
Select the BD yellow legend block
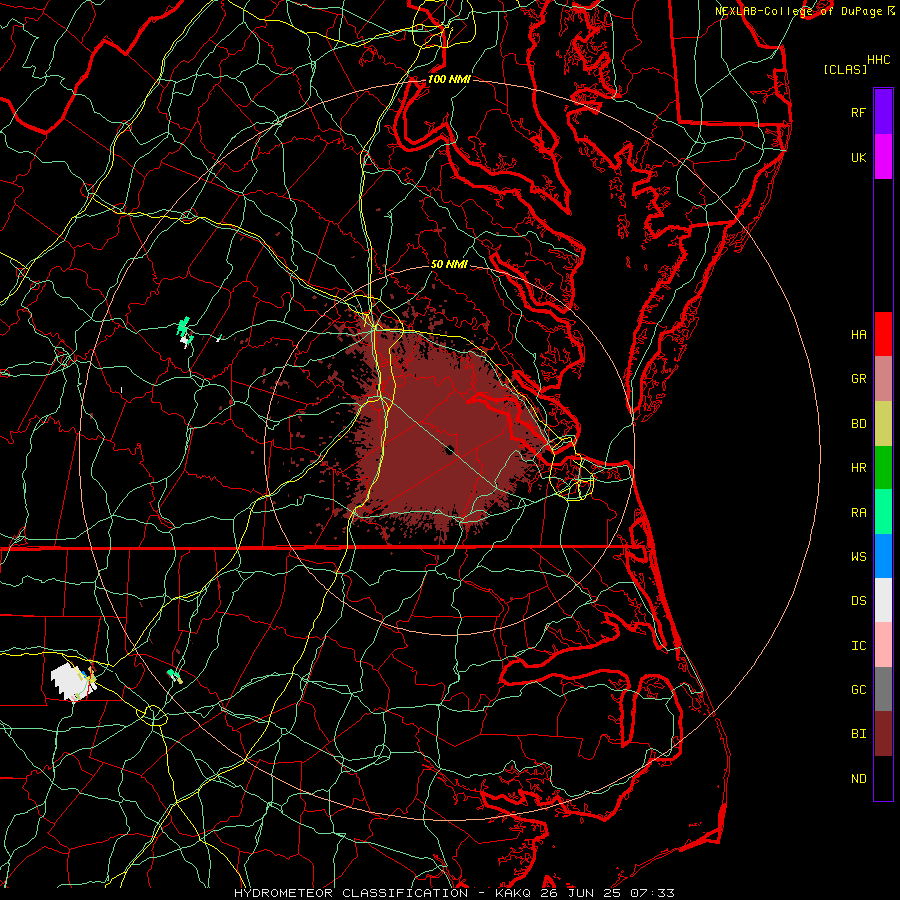[883, 424]
